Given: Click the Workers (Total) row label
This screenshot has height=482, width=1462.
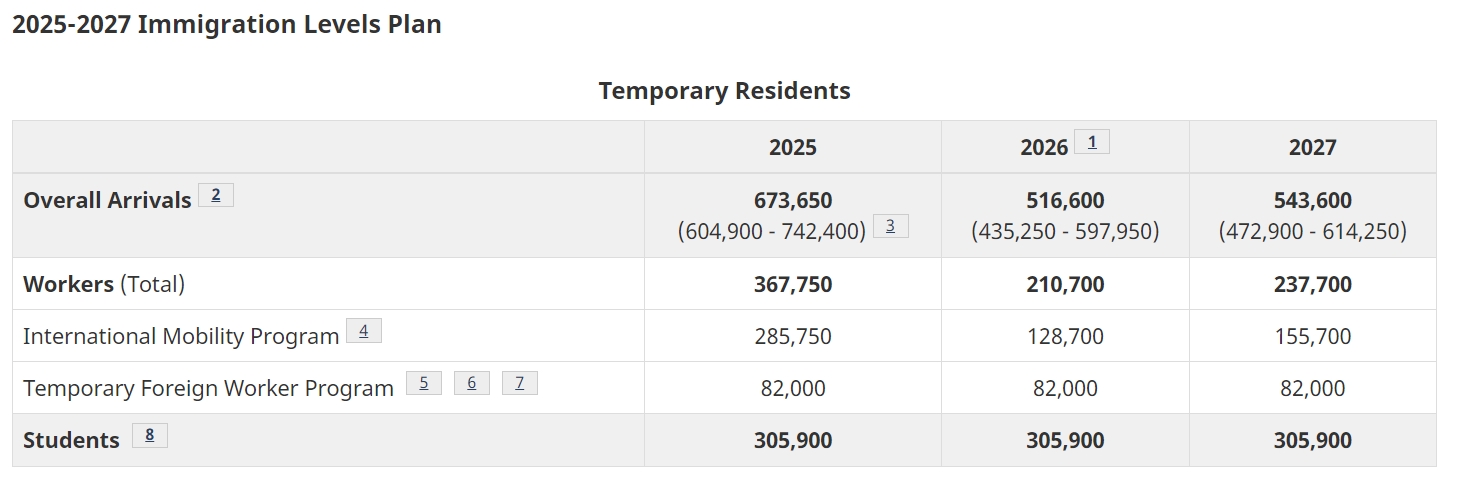Looking at the screenshot, I should click(x=104, y=284).
